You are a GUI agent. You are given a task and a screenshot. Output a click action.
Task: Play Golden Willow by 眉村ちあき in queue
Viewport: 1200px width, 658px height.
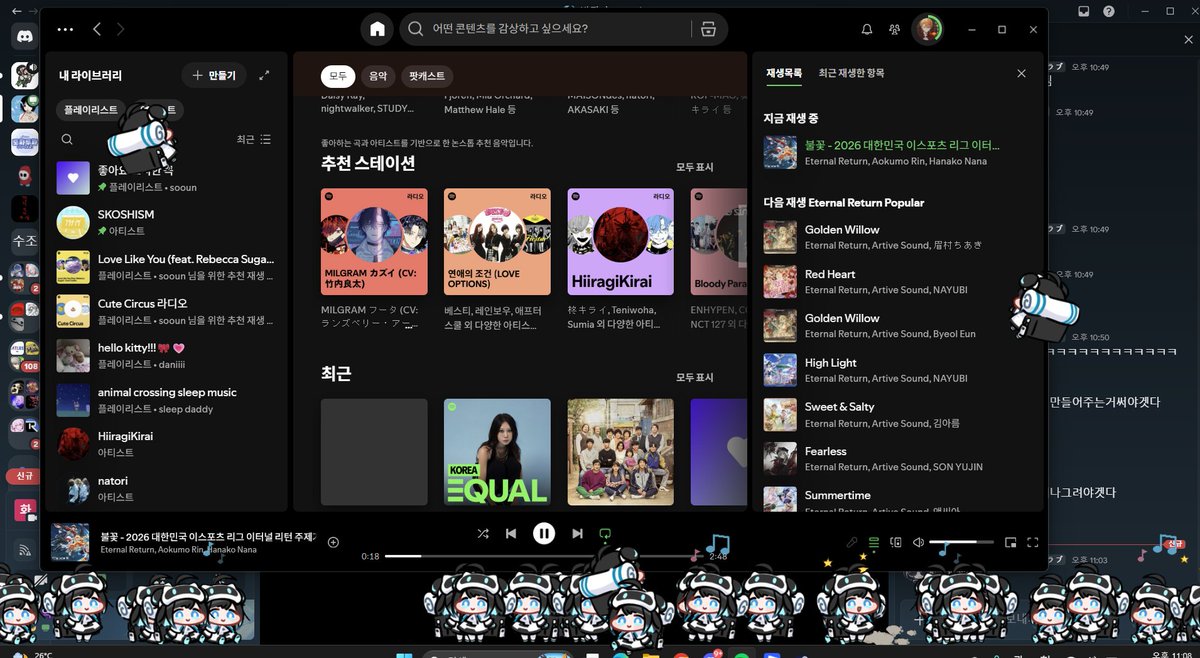click(896, 237)
